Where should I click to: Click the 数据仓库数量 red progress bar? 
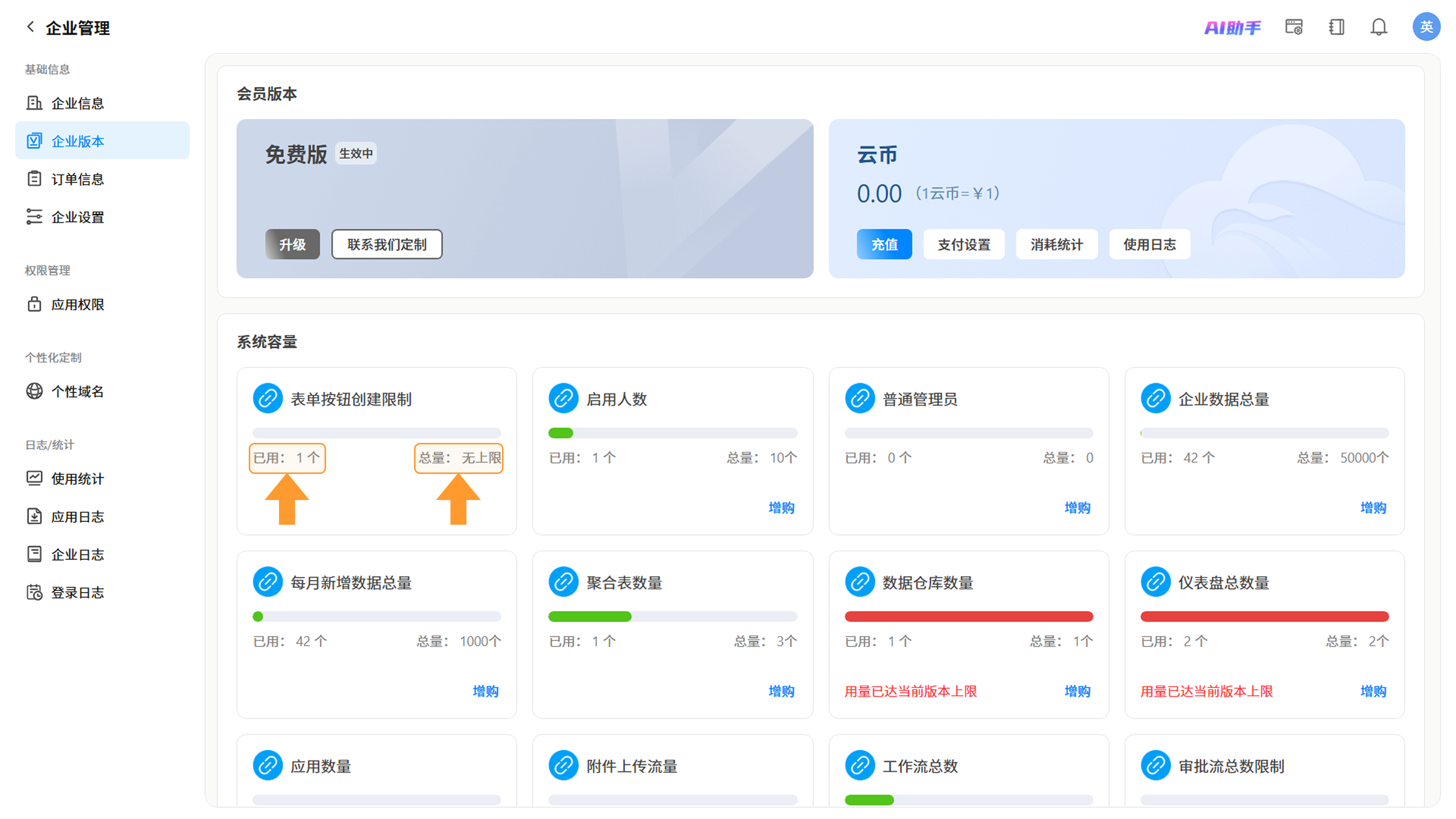(969, 616)
